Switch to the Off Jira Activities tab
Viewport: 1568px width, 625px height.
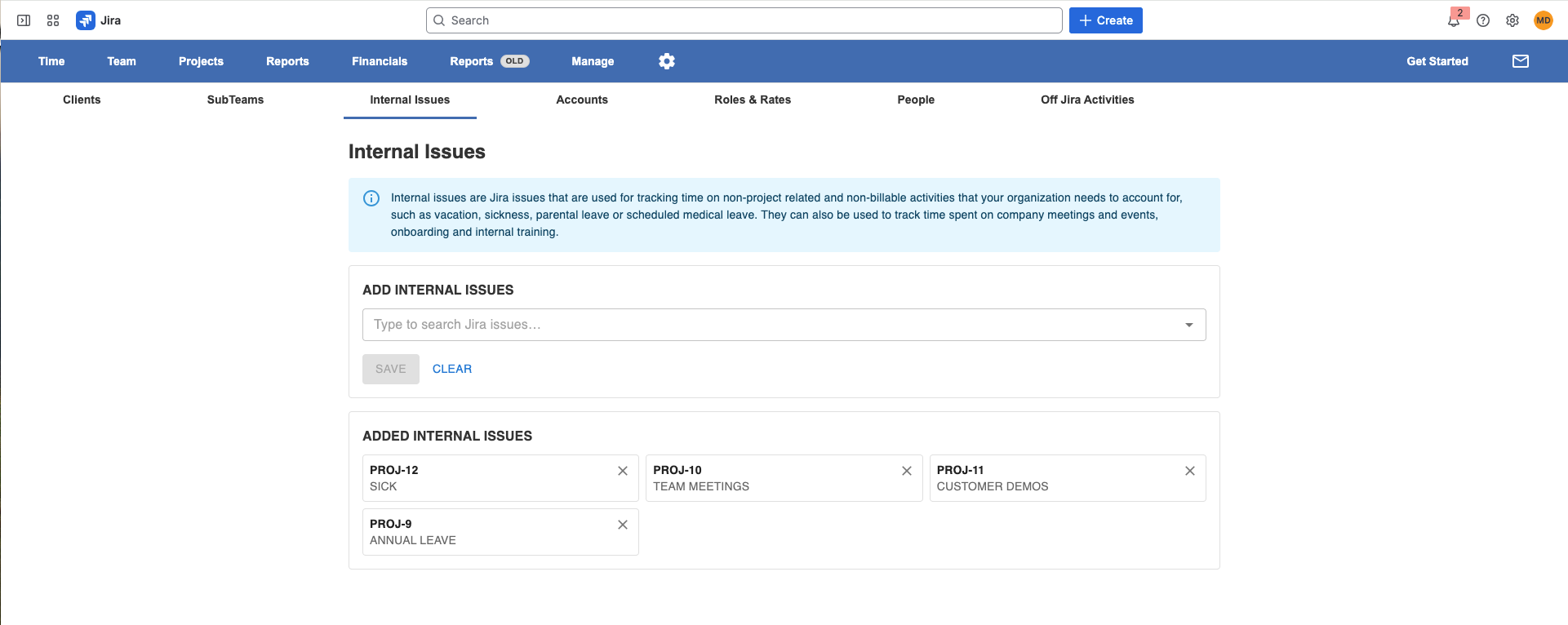pyautogui.click(x=1087, y=100)
